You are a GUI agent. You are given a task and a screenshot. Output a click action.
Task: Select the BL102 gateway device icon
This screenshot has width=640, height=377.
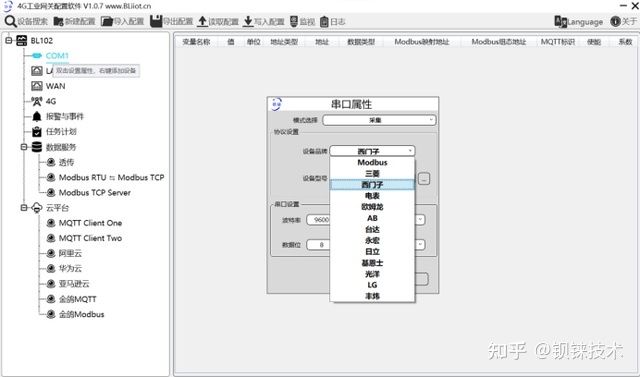click(x=22, y=40)
